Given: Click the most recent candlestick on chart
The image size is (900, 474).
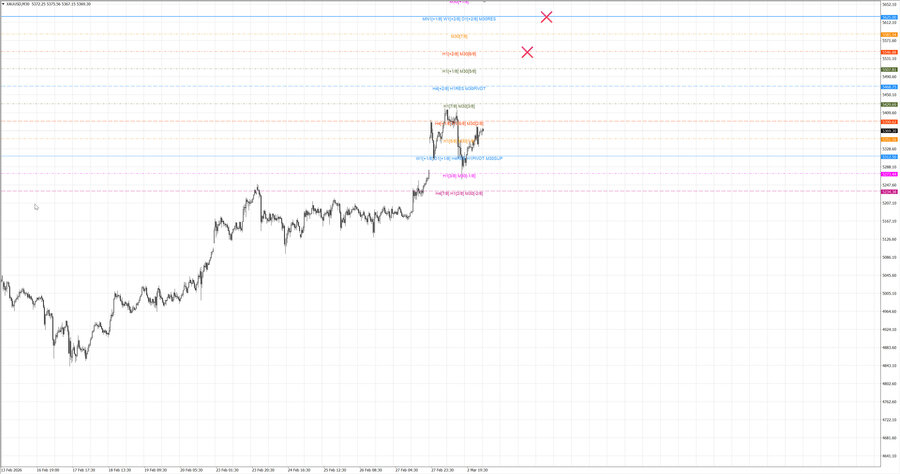Looking at the screenshot, I should (x=482, y=129).
